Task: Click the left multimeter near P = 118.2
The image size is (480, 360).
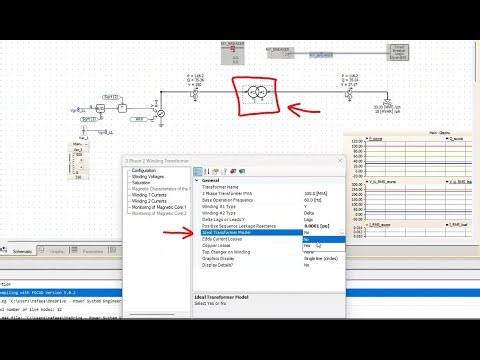Action: pos(195,95)
